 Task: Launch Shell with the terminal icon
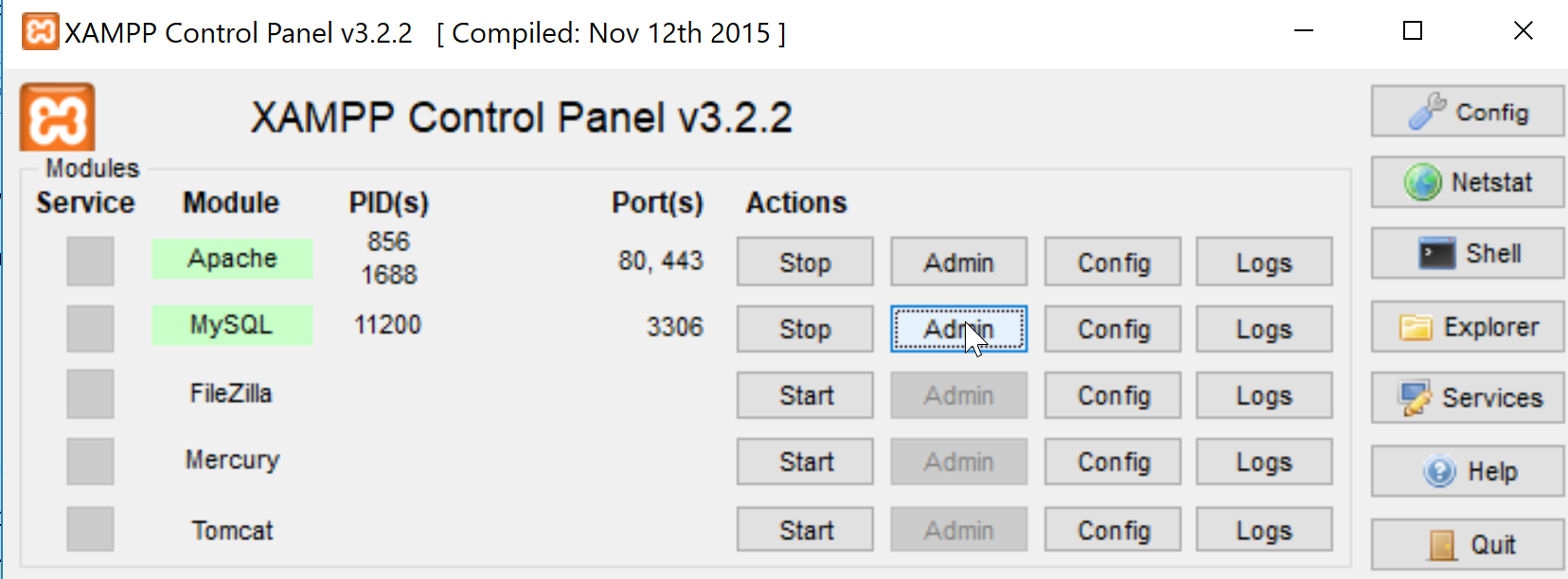coord(1468,253)
